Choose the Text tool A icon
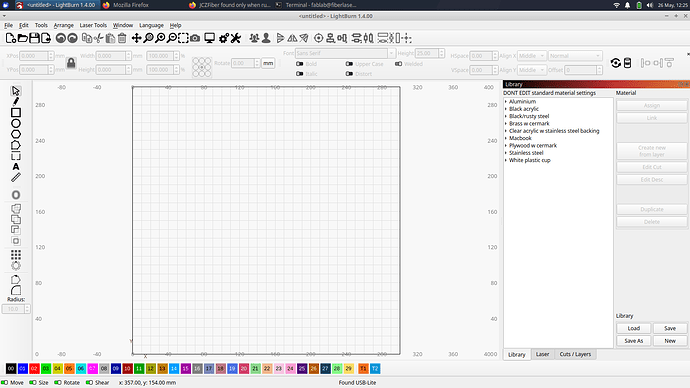 pyautogui.click(x=16, y=167)
